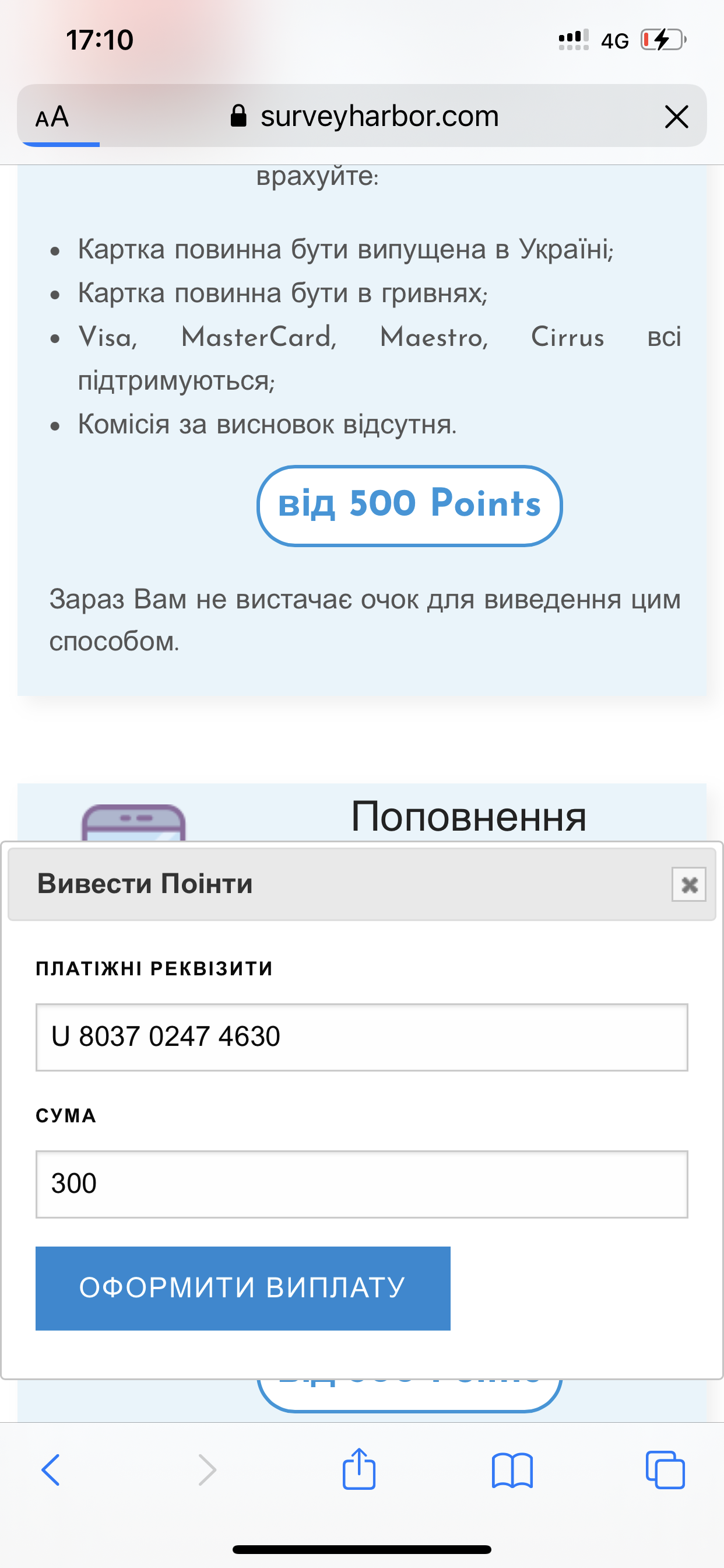
Task: Focus the Платіжні реквізити input field
Action: tap(361, 1037)
